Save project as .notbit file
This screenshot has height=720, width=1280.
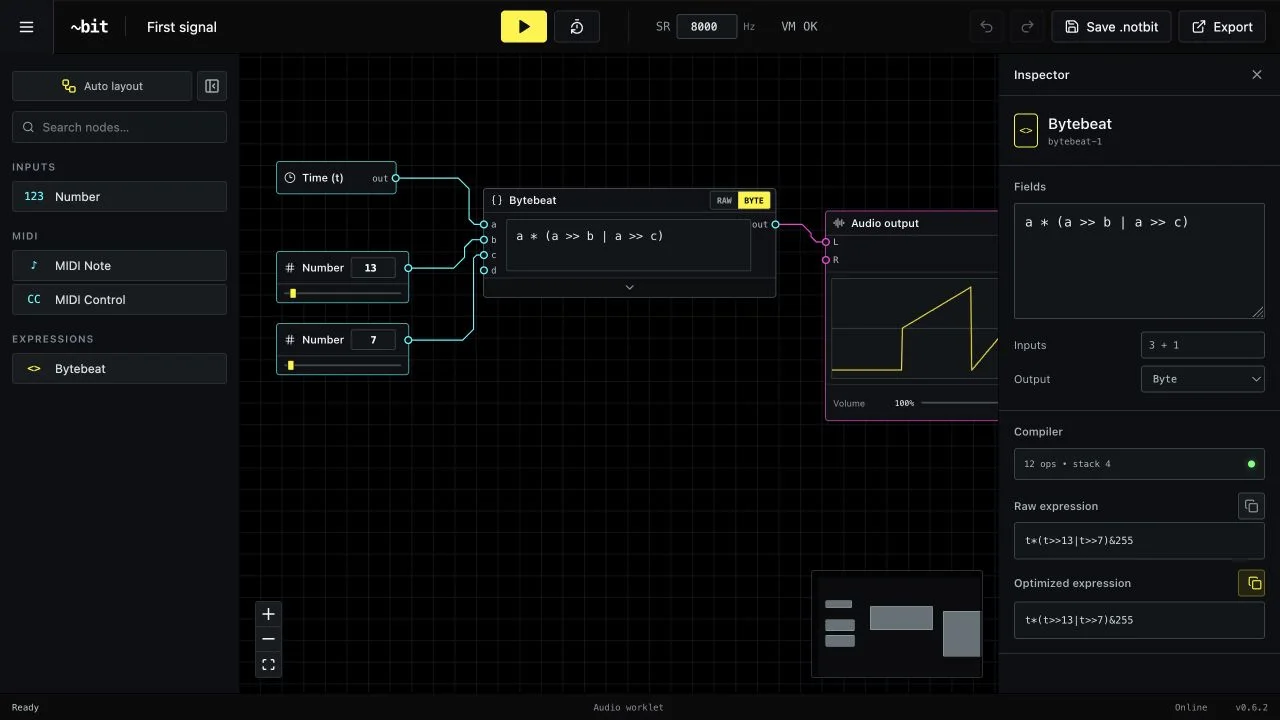coord(1111,27)
